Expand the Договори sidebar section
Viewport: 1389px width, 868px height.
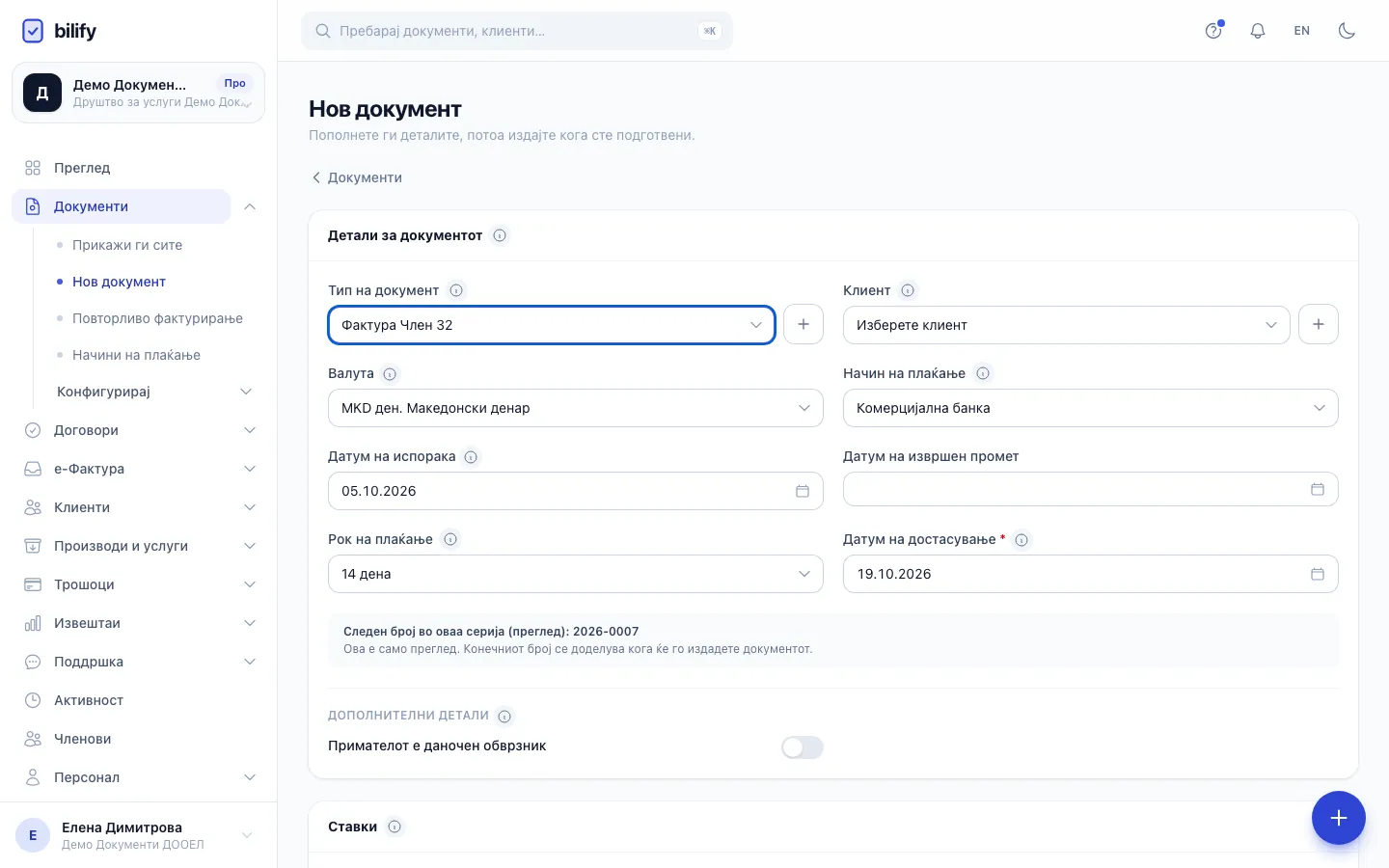139,430
